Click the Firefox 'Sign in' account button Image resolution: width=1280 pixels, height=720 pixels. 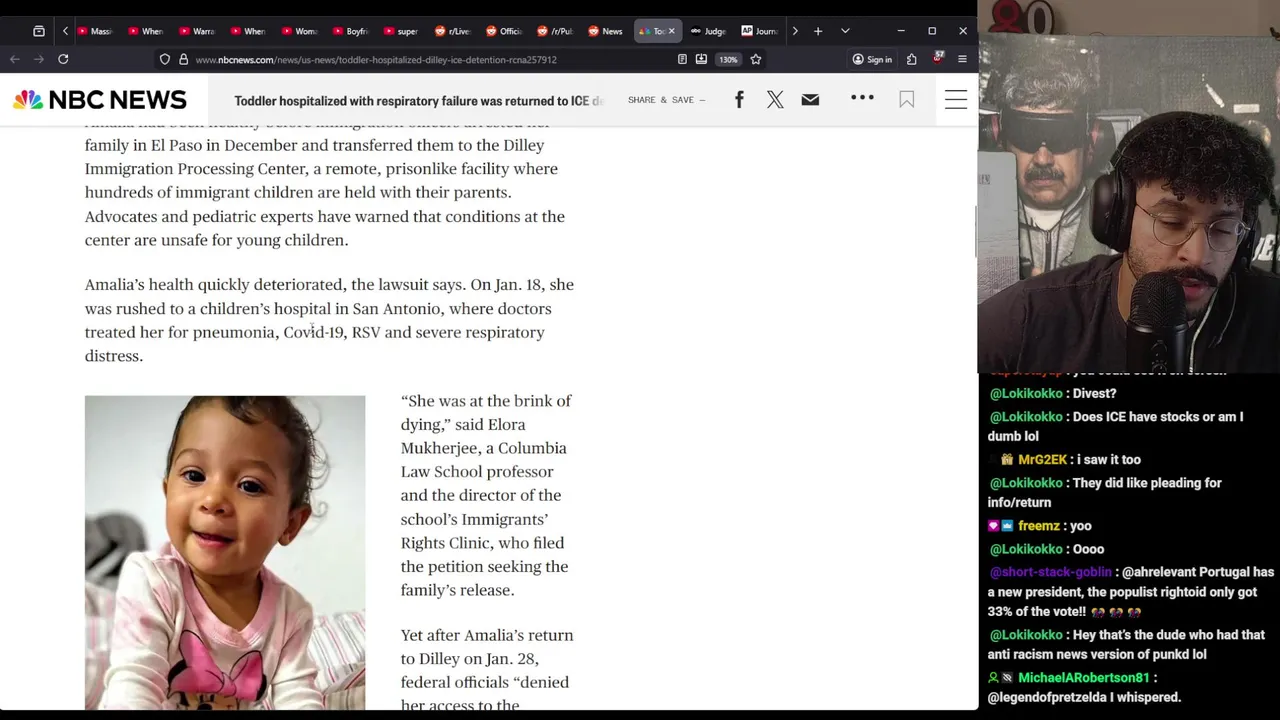pyautogui.click(x=872, y=59)
